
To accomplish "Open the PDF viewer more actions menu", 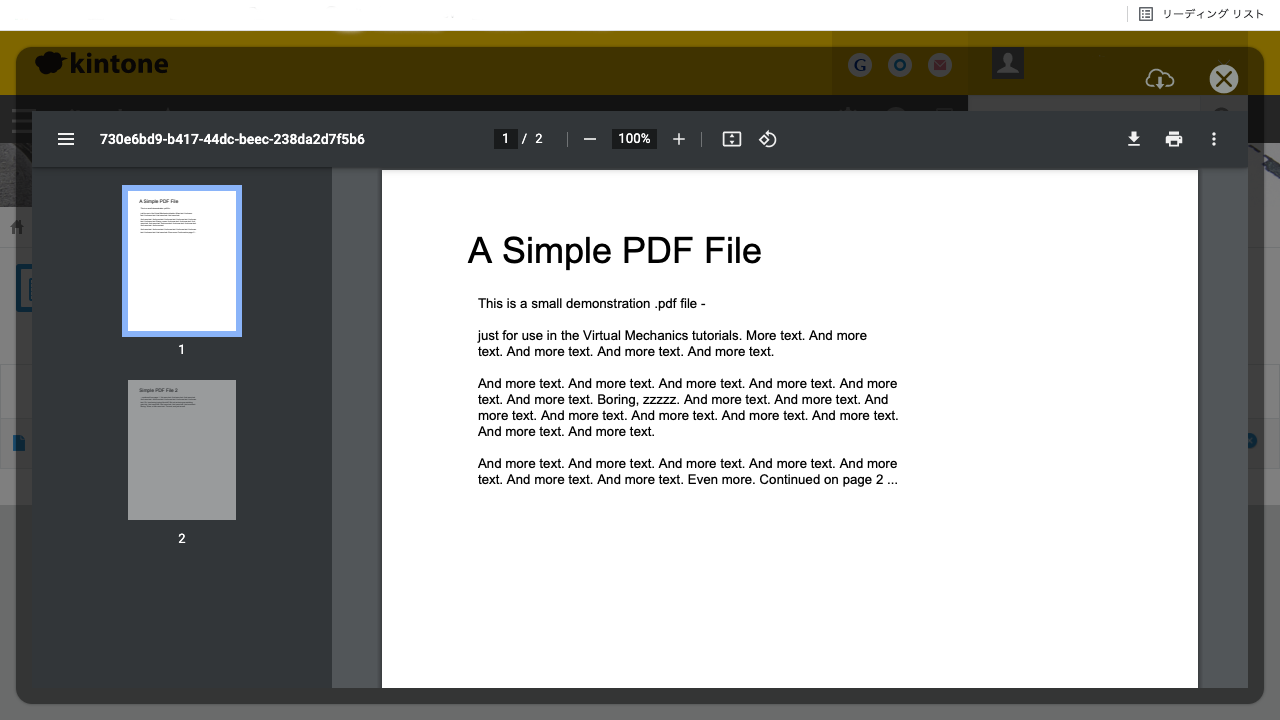I will [1214, 139].
